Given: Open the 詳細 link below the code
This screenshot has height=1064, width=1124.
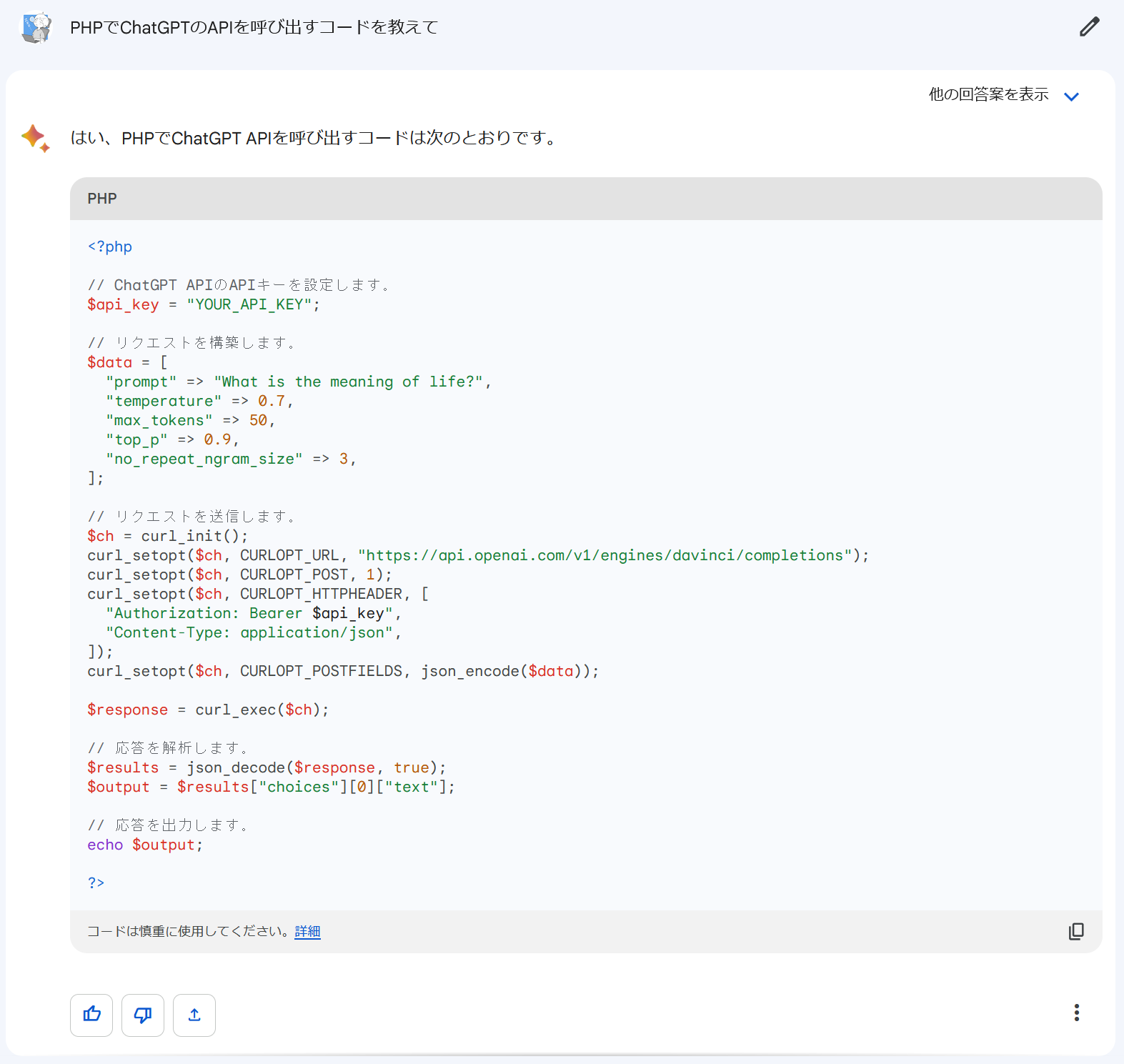Looking at the screenshot, I should coord(307,931).
